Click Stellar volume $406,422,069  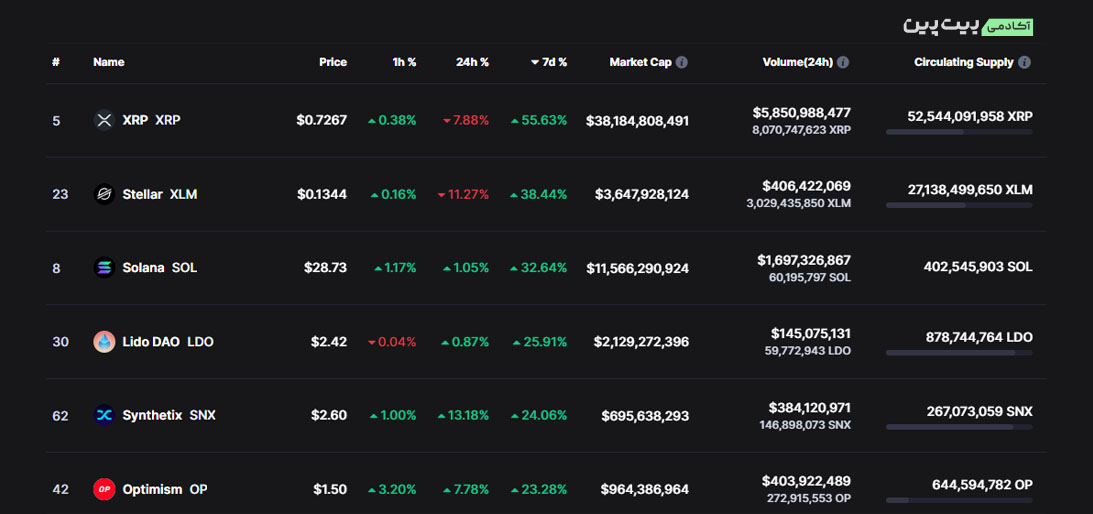click(x=807, y=186)
